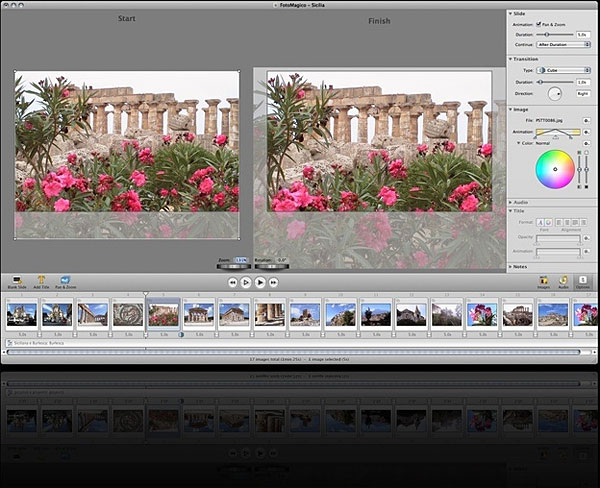Click the Rotation value field
The image size is (600, 488).
click(x=282, y=260)
